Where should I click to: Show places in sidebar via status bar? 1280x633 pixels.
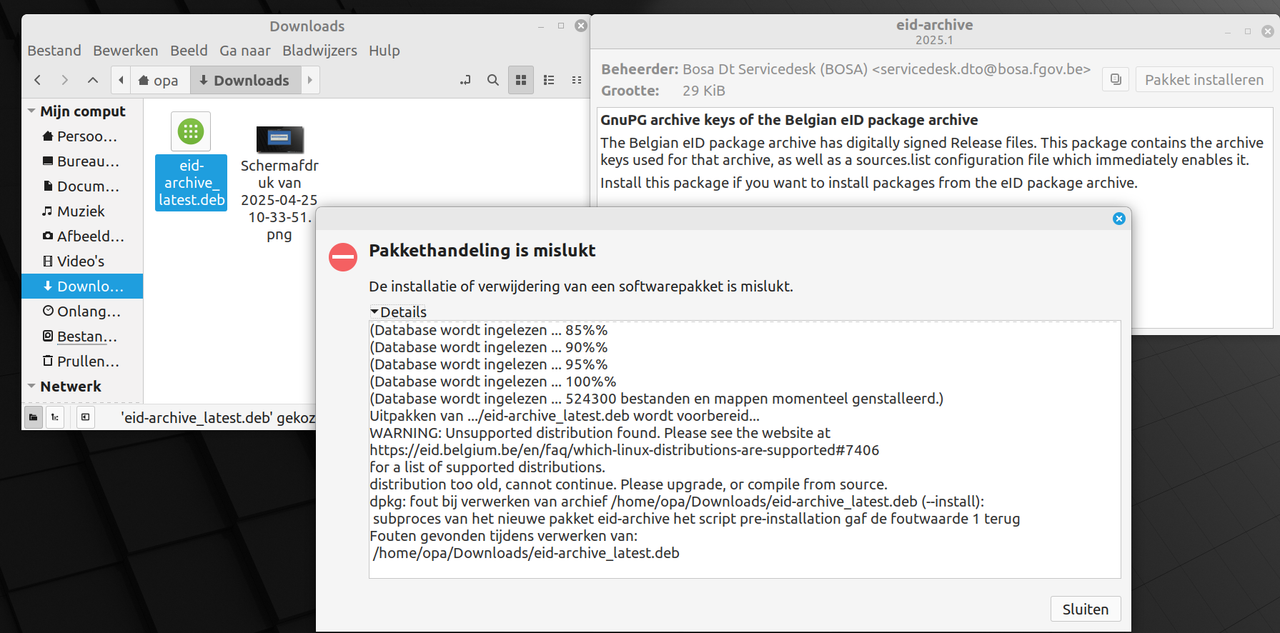tap(33, 416)
